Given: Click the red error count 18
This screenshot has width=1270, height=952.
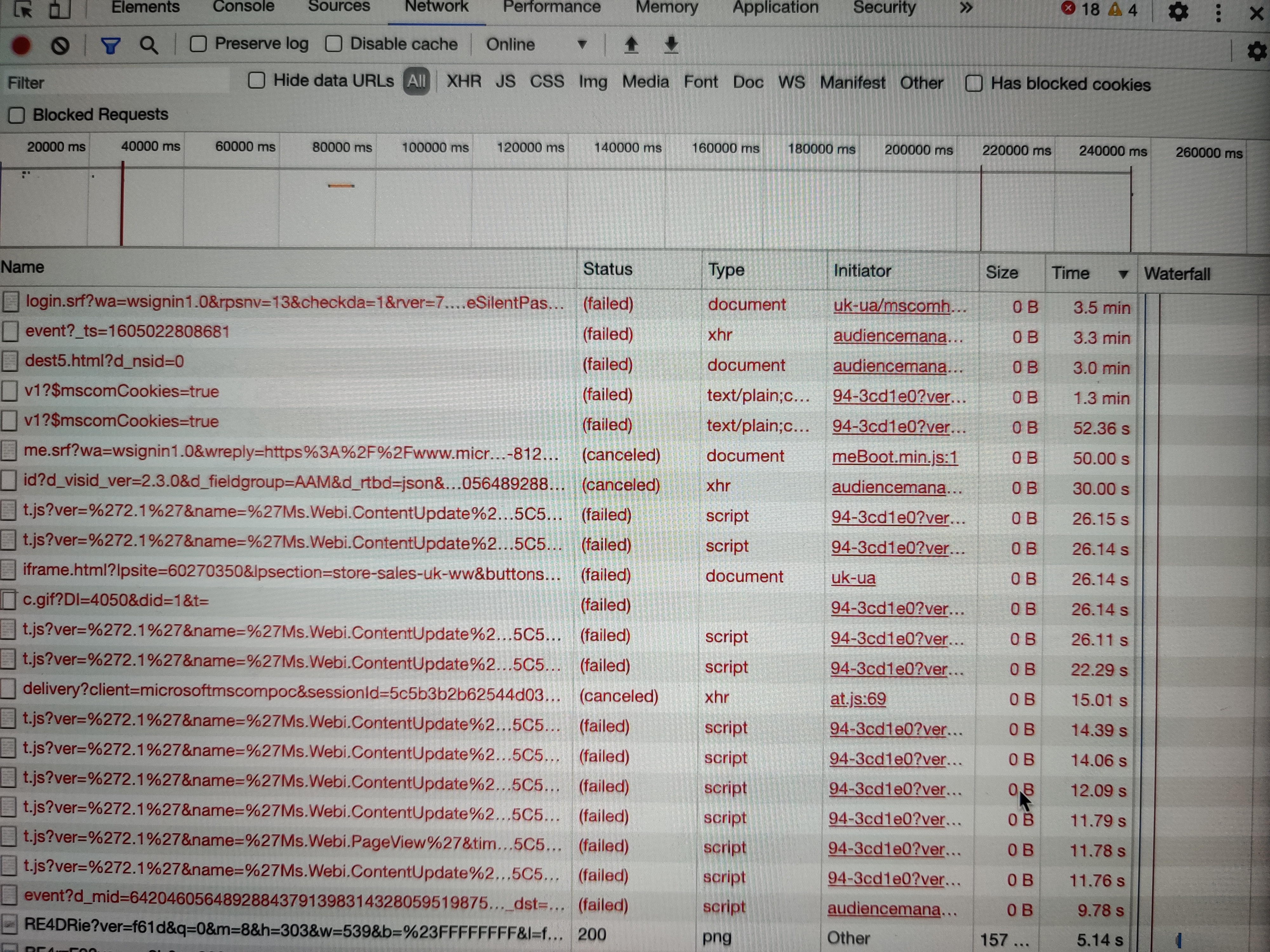Looking at the screenshot, I should 1080,9.
